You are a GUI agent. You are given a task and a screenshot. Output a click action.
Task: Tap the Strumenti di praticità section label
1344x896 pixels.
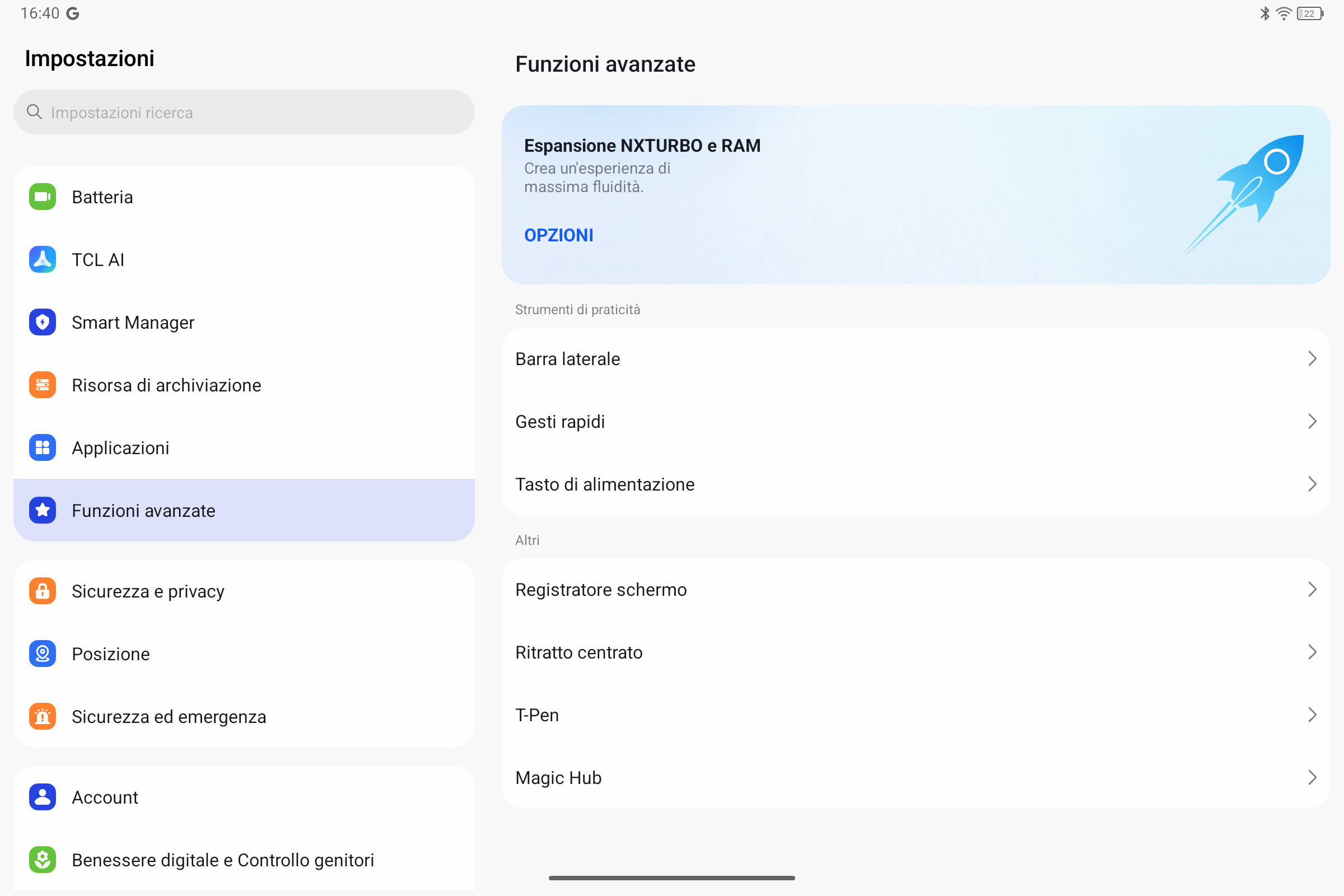[578, 310]
